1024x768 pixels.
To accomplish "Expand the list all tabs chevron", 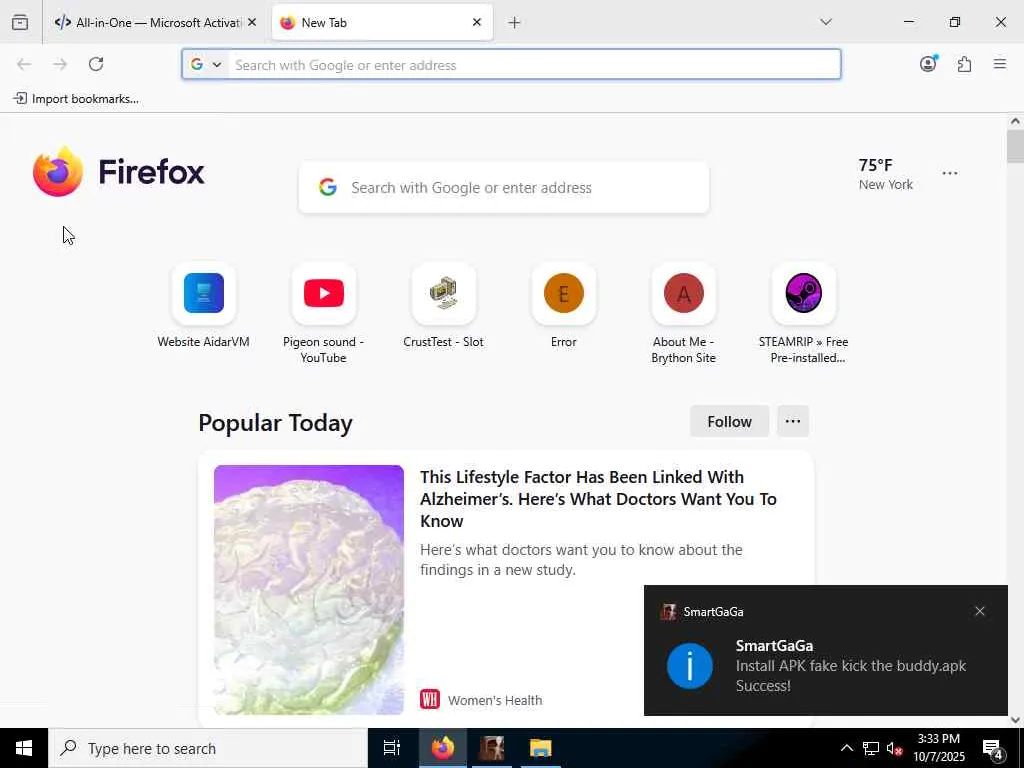I will pyautogui.click(x=826, y=22).
